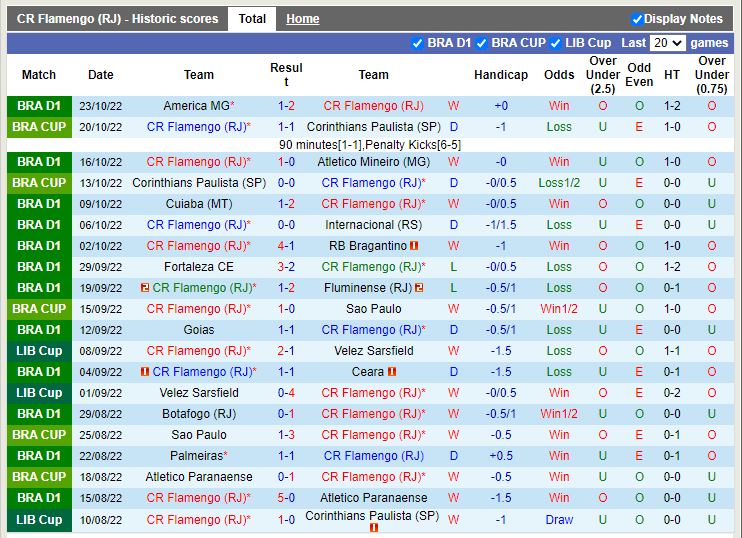The height and width of the screenshot is (538, 742).
Task: Open America MG team link
Action: coord(196,106)
